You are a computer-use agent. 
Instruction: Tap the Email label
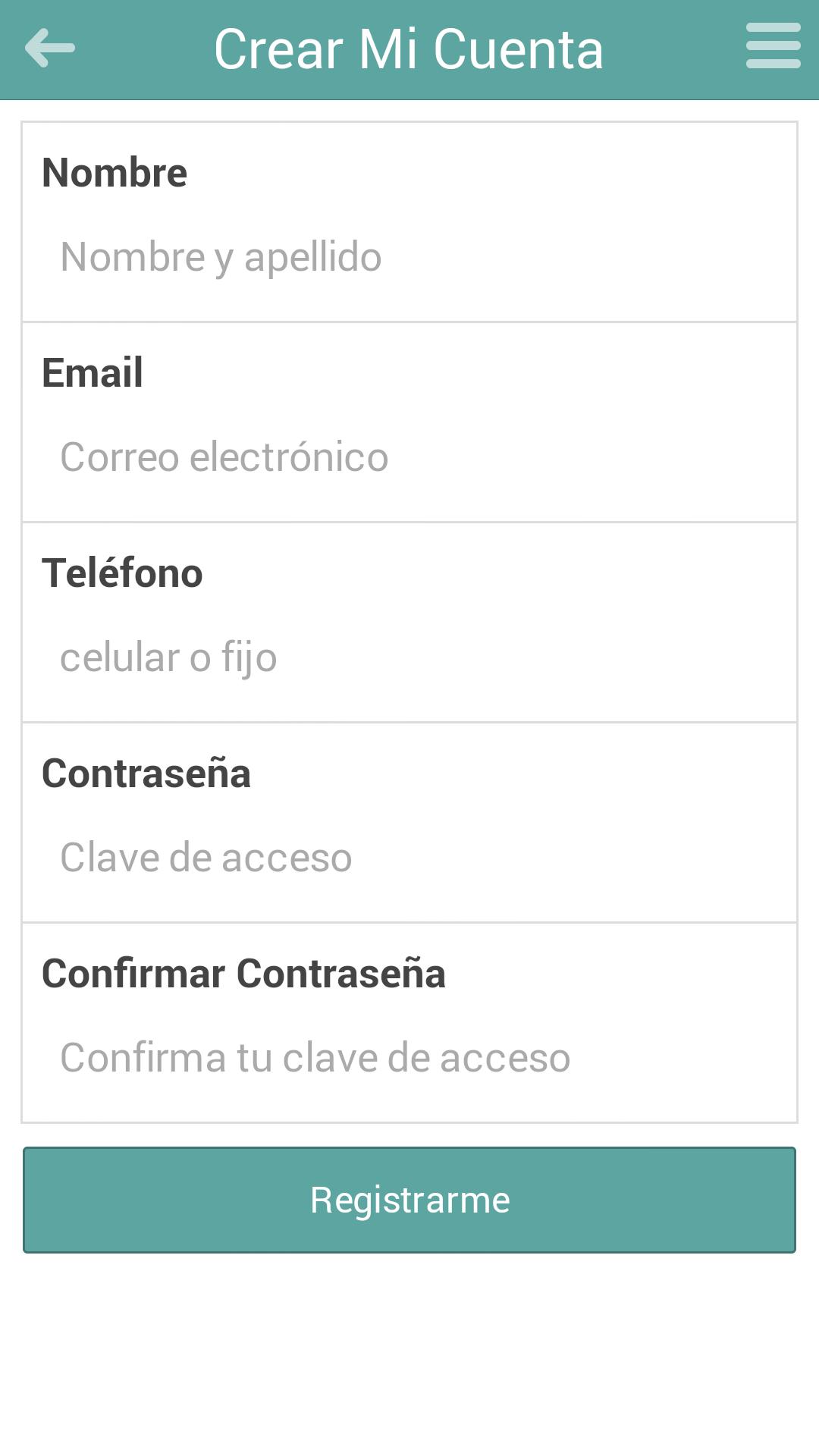click(x=93, y=373)
